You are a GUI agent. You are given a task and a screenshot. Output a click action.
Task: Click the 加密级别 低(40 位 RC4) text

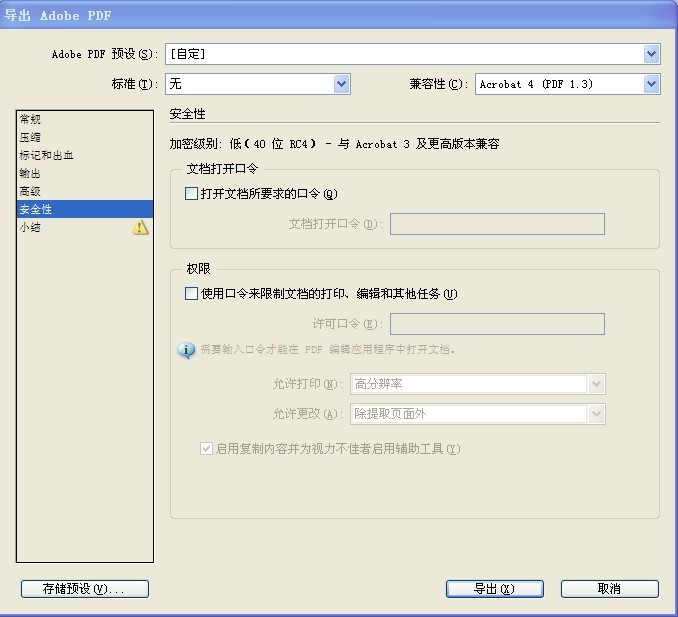tap(334, 144)
